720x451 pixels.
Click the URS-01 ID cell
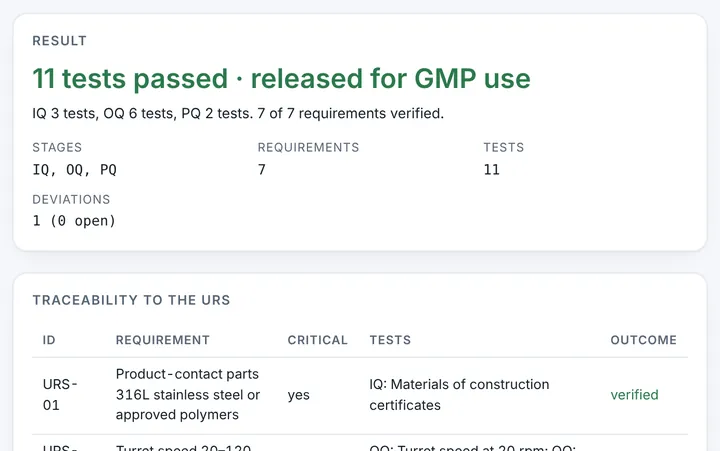tap(60, 395)
